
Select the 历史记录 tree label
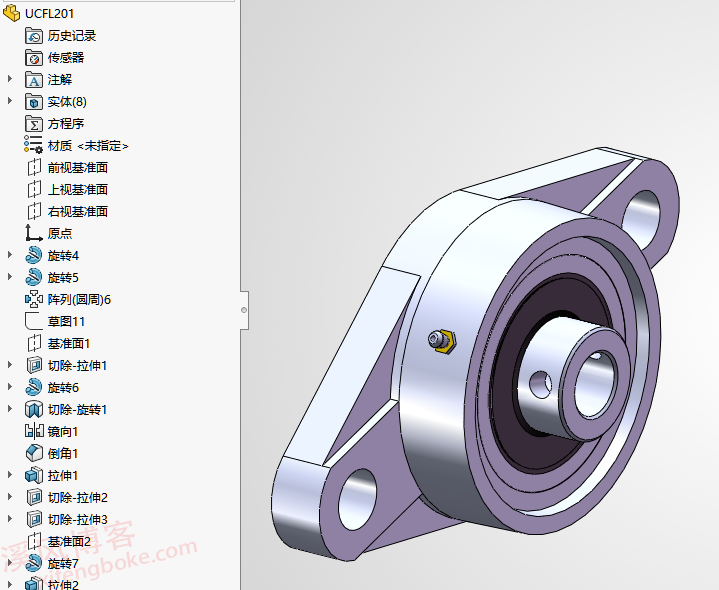[72, 36]
